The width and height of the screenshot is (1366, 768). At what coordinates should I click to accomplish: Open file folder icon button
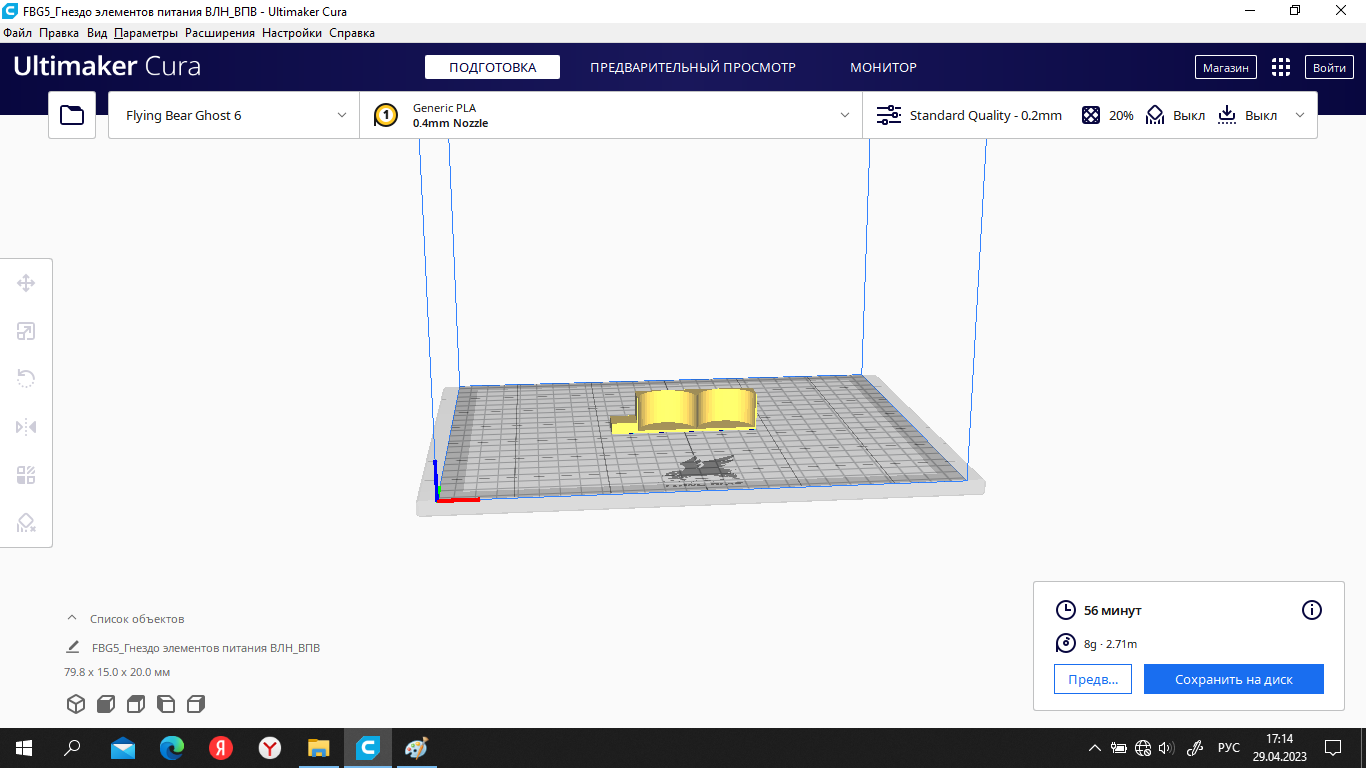72,115
